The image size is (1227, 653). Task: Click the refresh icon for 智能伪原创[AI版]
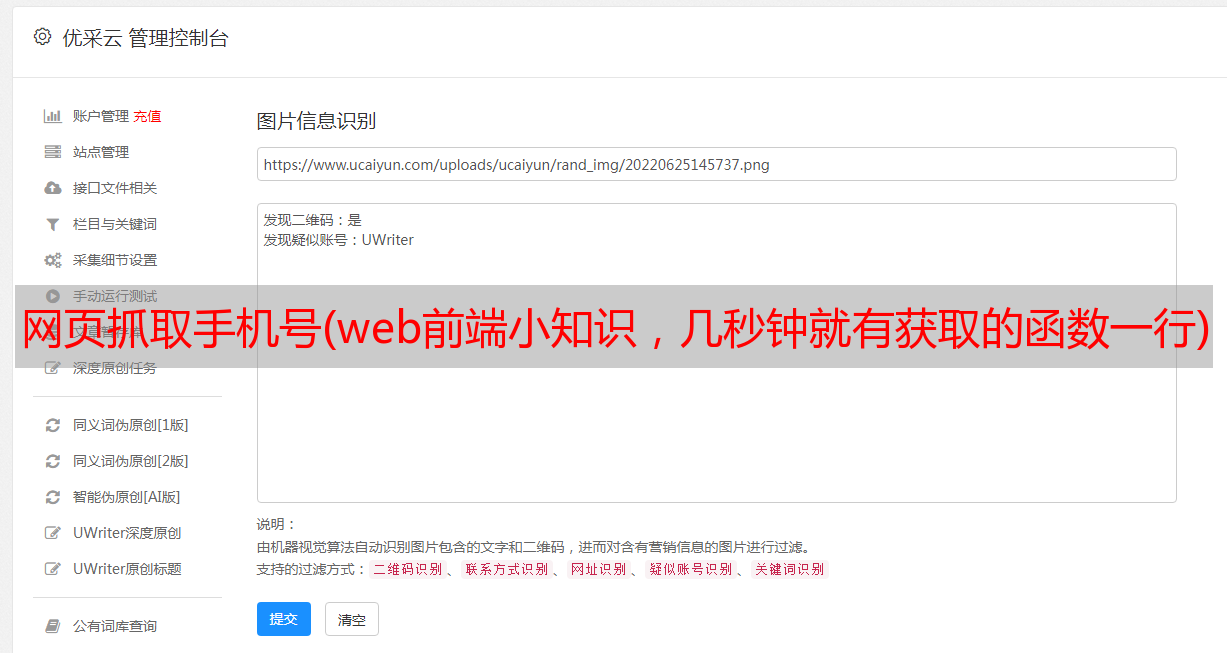tap(53, 497)
